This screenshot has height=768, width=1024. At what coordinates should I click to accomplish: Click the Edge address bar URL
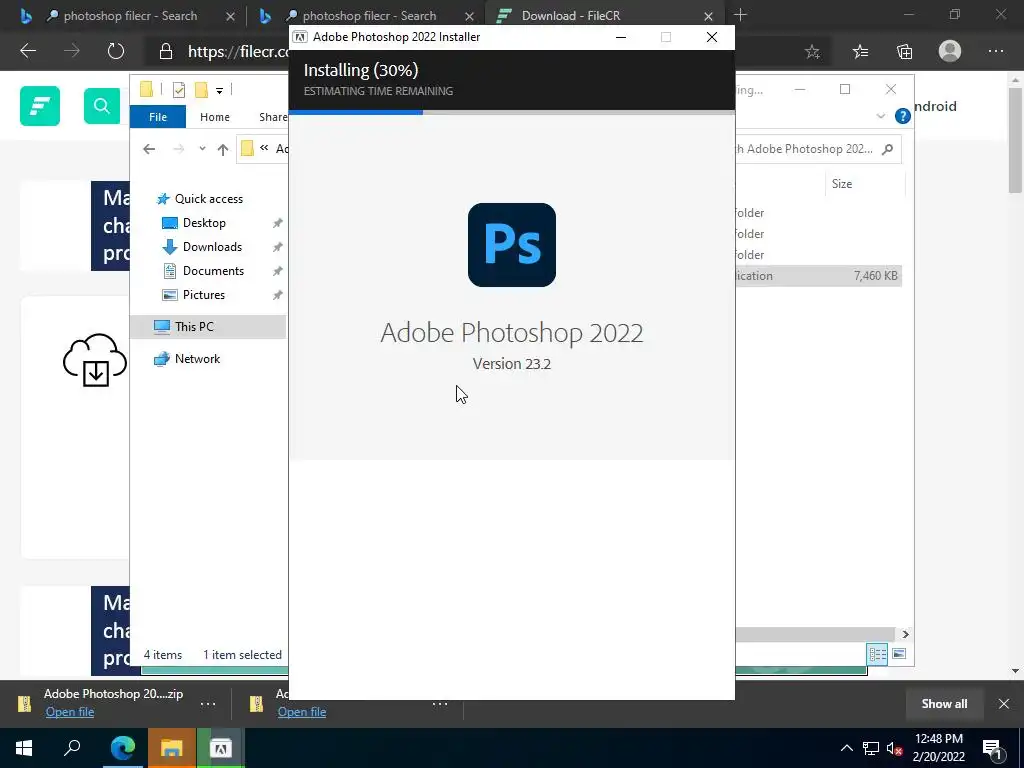238,51
